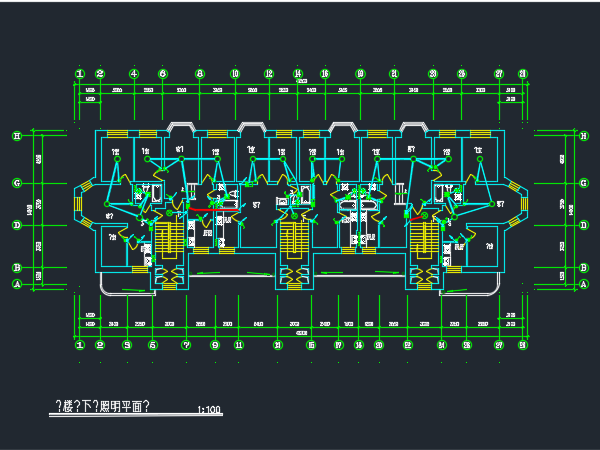
Task: Select axis grid bubble 10
Action: [235, 74]
